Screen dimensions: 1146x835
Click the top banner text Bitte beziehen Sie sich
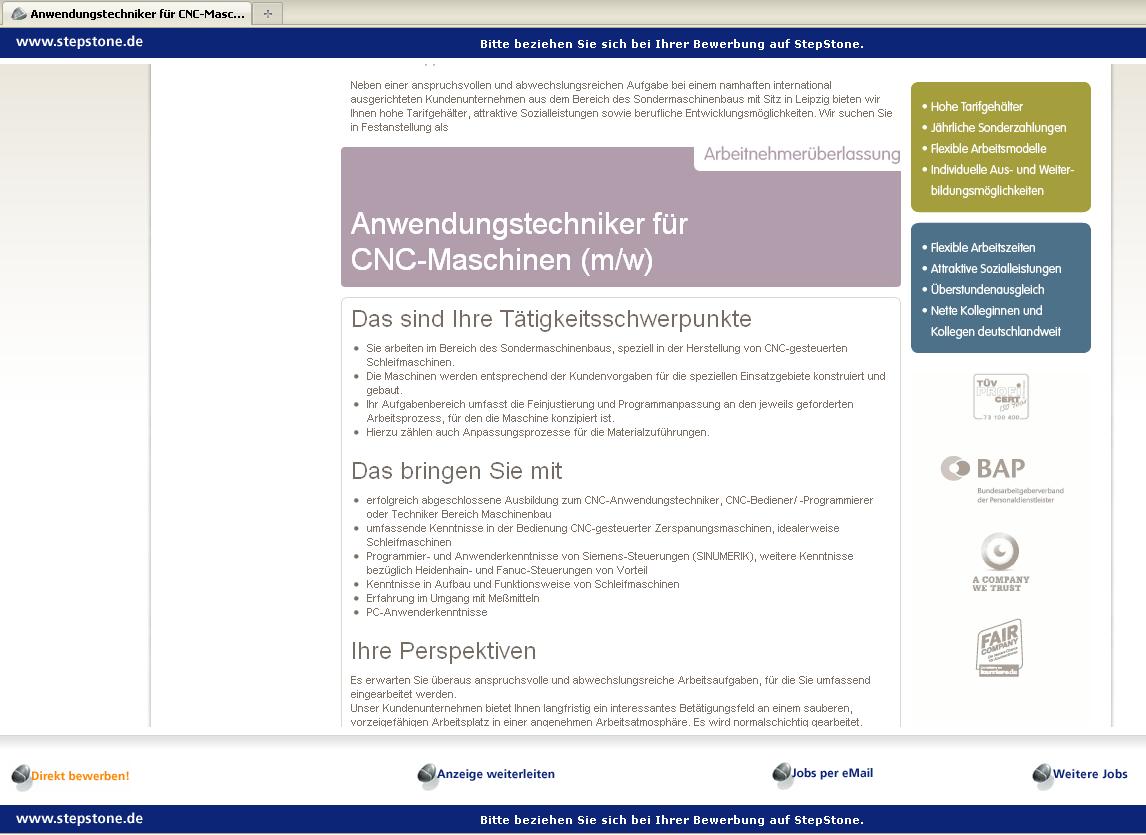[x=672, y=44]
